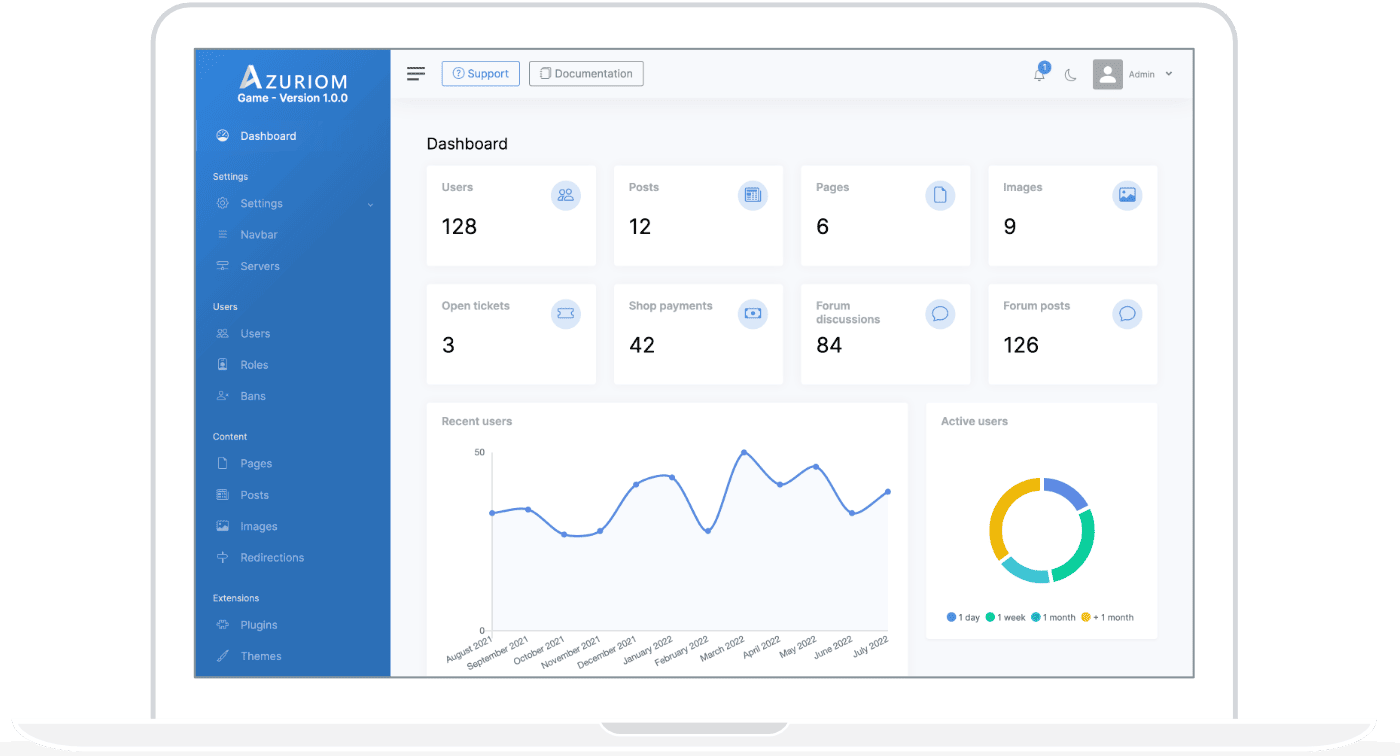Click the Users count 128
The width and height of the screenshot is (1400, 756).
click(x=459, y=227)
